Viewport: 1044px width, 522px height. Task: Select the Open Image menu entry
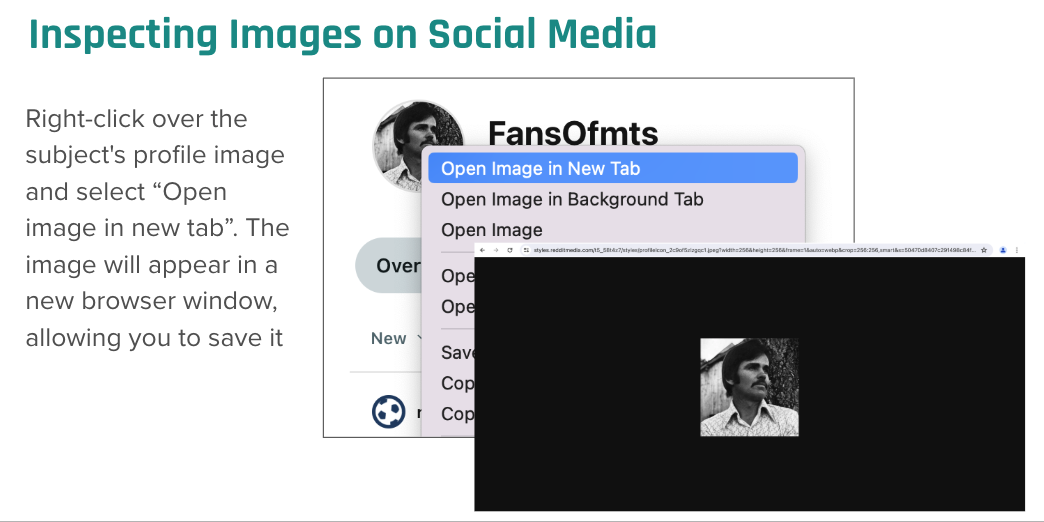pos(491,230)
